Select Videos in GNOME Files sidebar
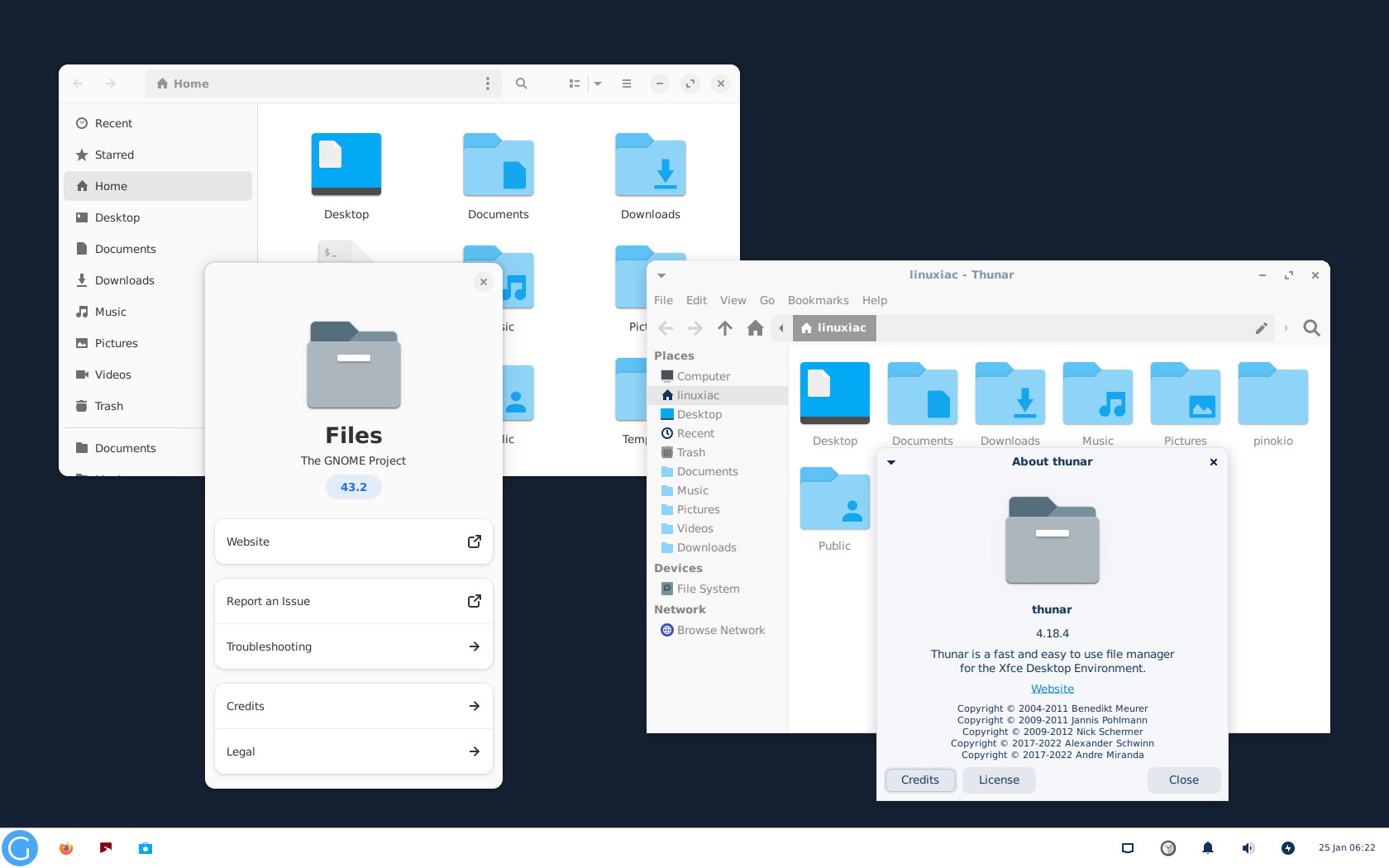 [x=135, y=374]
